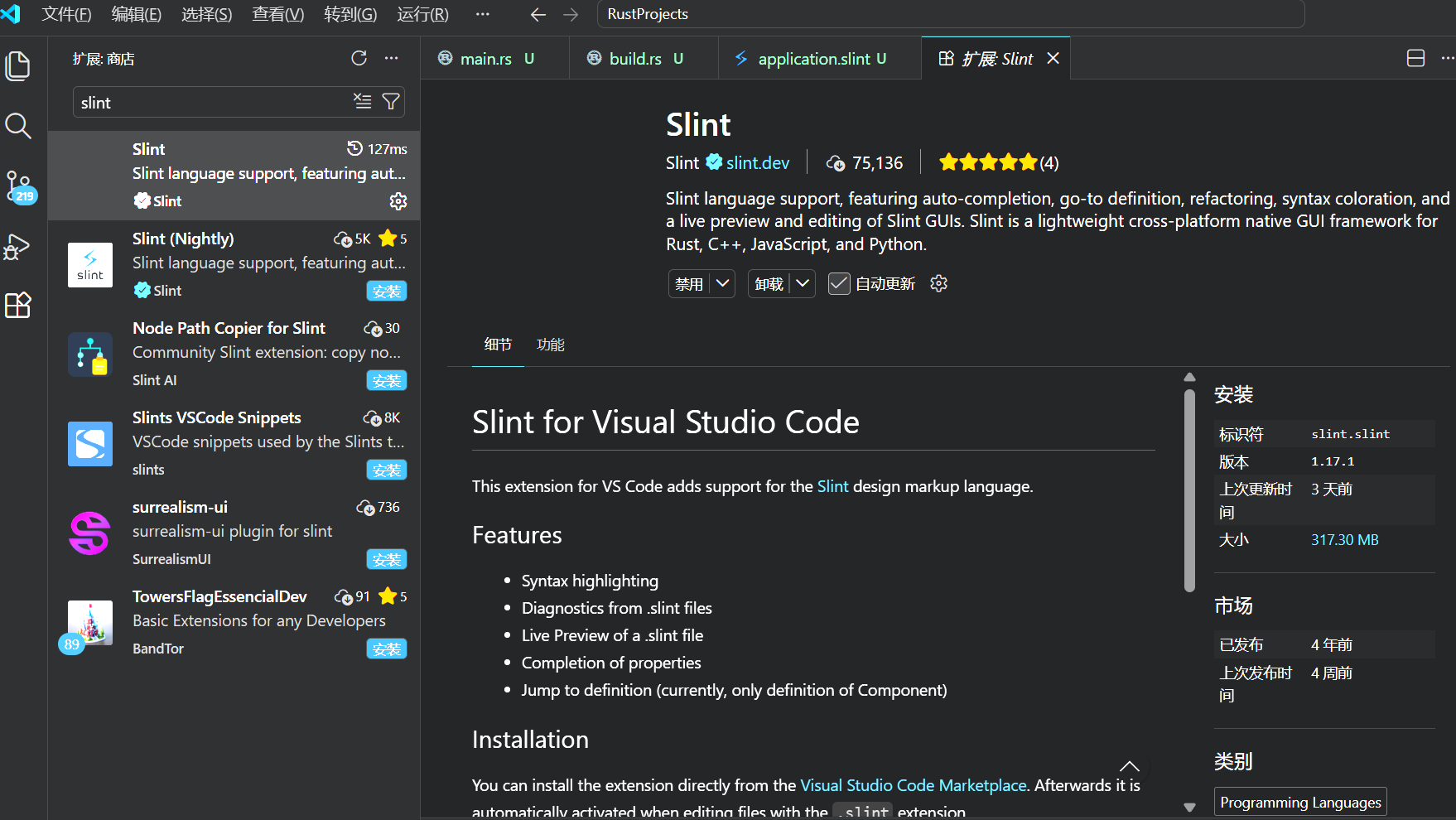Select the 细节 details tab
Viewport: 1456px width, 820px height.
[498, 345]
